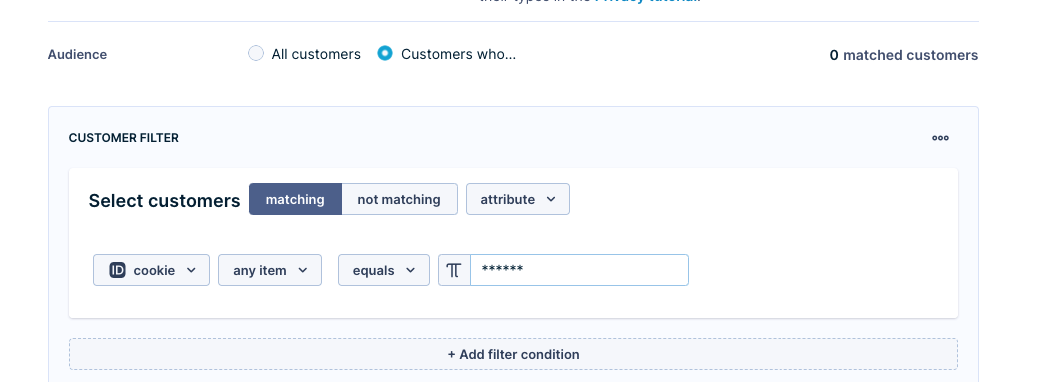Select the Customers who... radio option
Image resolution: width=1056 pixels, height=382 pixels.
click(385, 53)
